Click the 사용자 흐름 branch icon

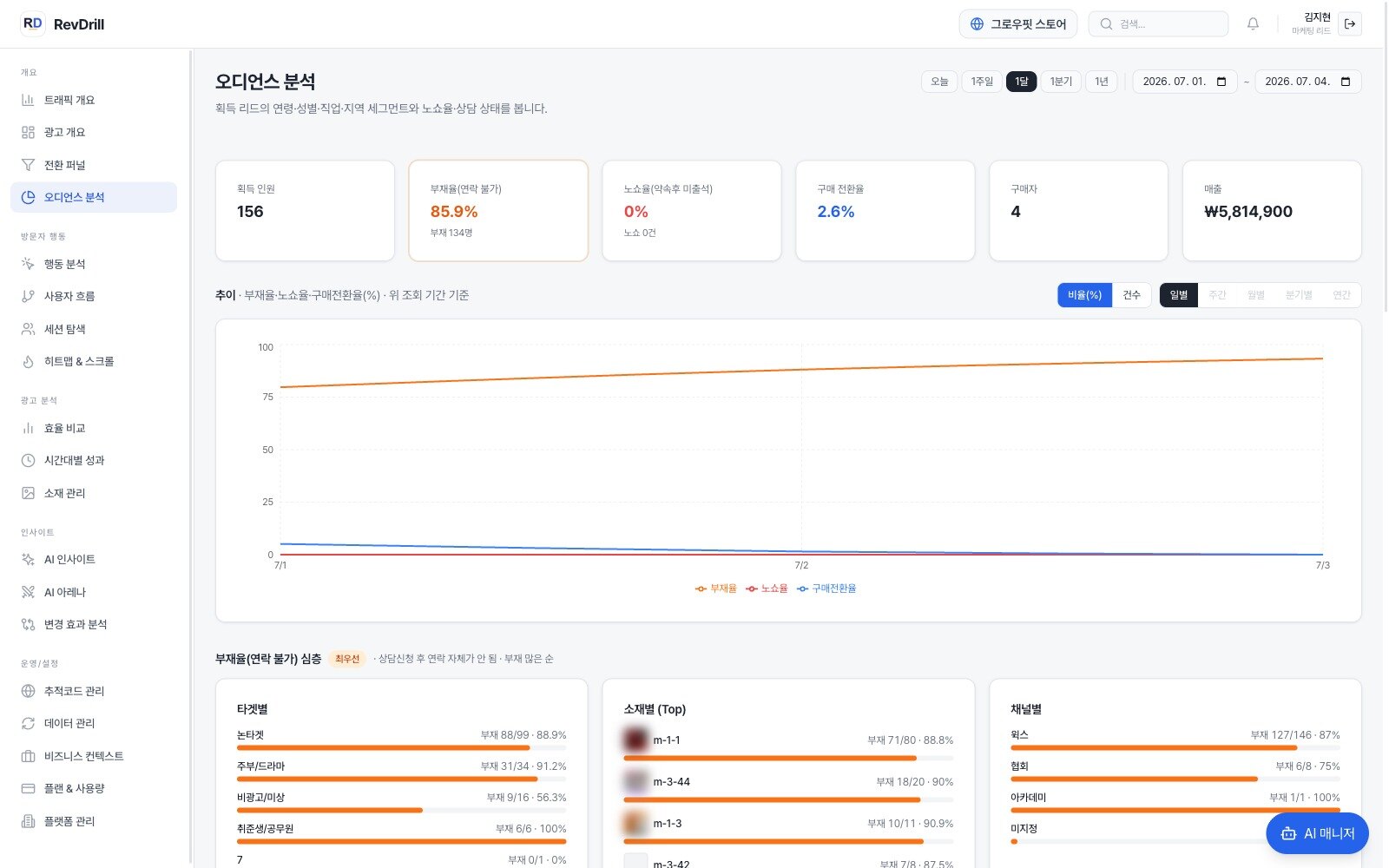28,296
